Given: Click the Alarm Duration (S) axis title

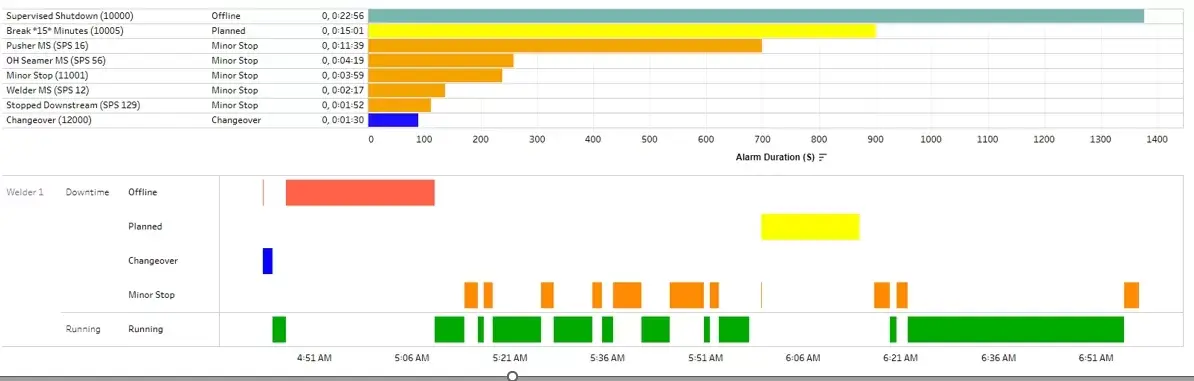Looking at the screenshot, I should coord(775,158).
